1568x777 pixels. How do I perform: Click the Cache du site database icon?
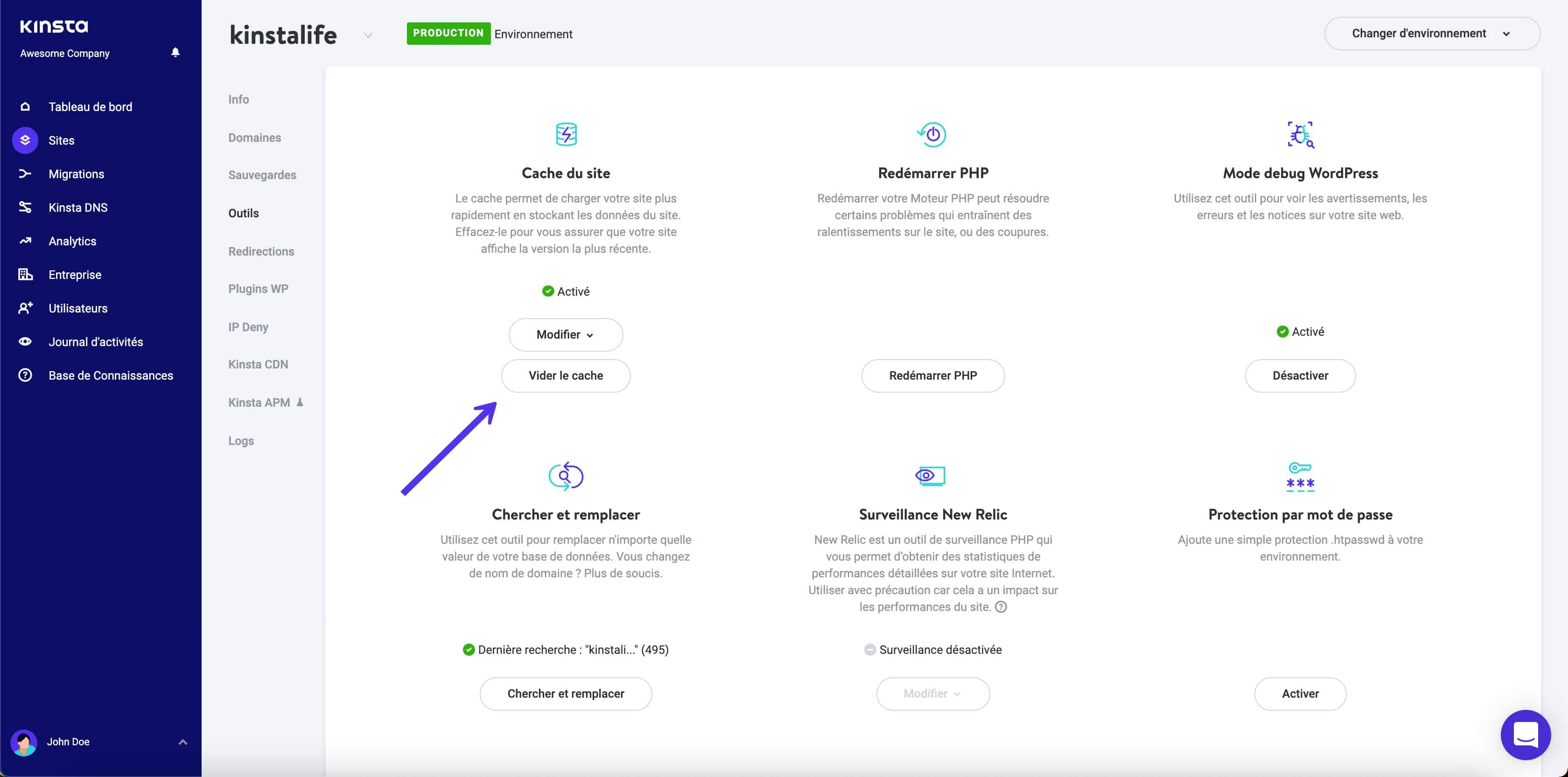566,134
